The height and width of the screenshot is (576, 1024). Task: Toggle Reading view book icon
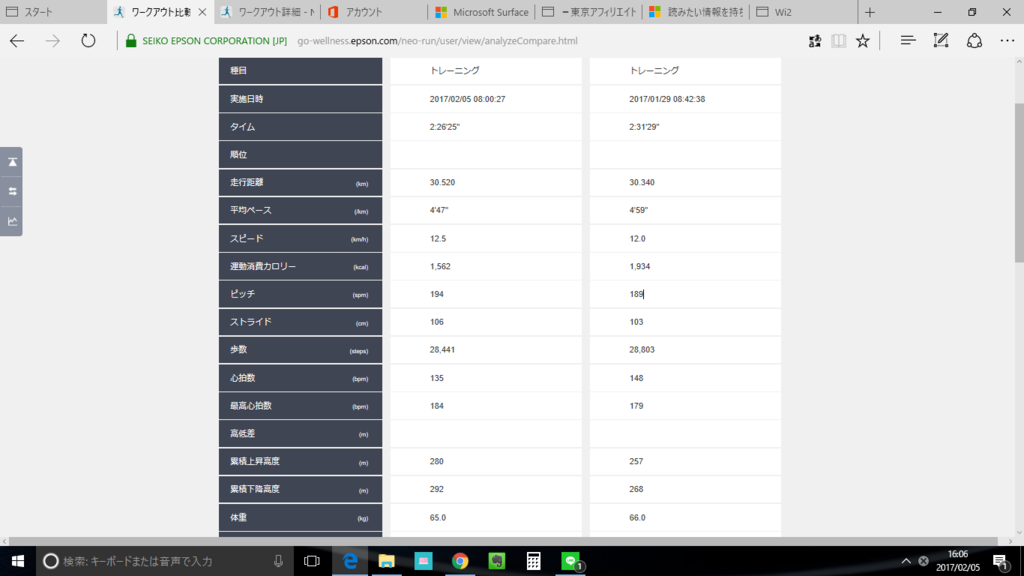pos(839,40)
